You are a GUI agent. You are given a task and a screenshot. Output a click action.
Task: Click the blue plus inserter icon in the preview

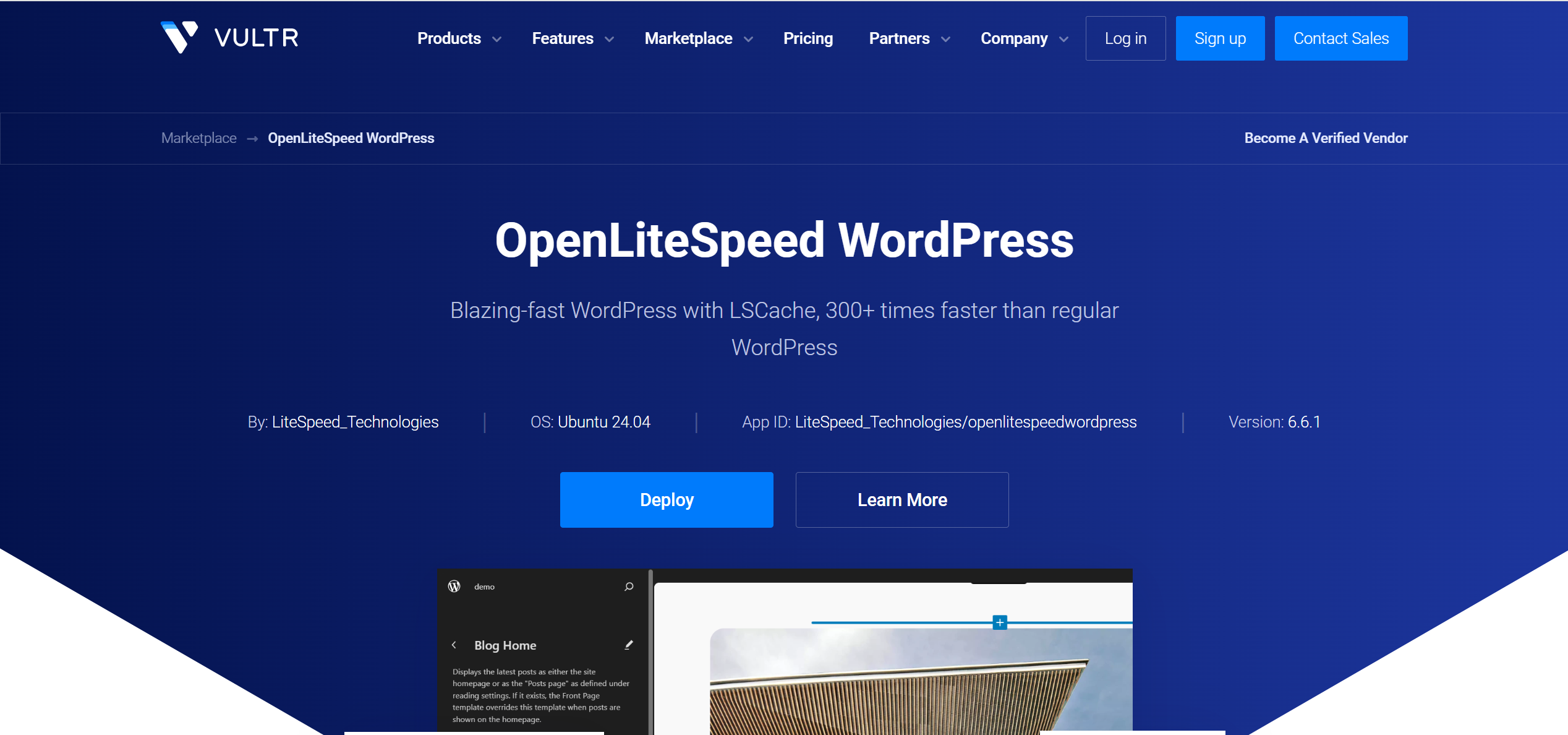1000,622
